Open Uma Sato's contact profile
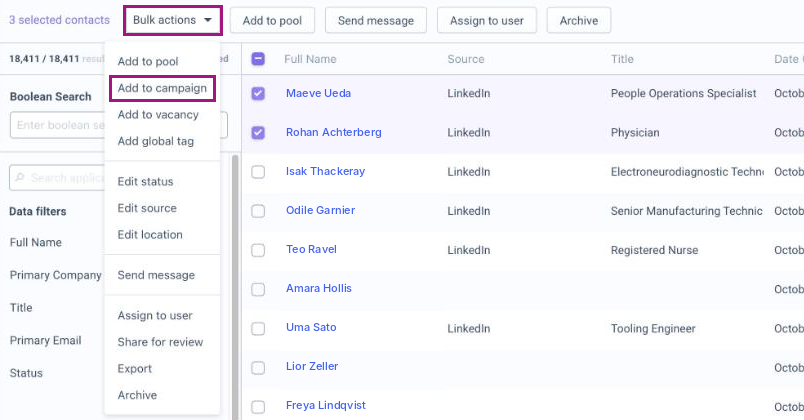Viewport: 804px width, 420px height. coord(311,327)
